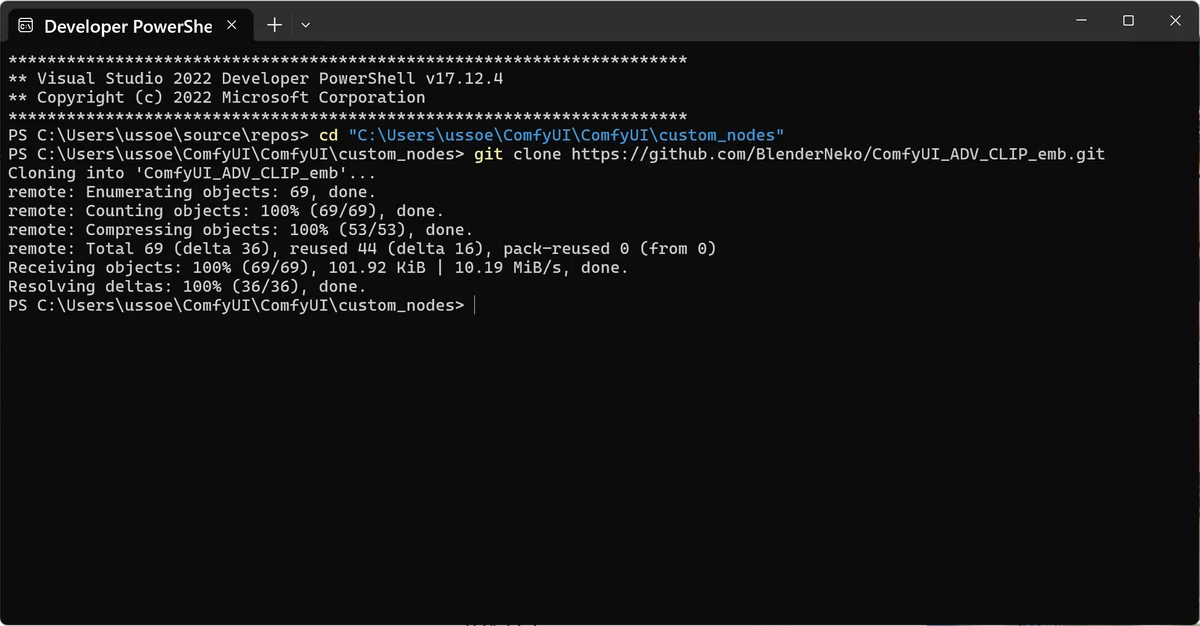Click the "cd" command on the source\repos prompt line
This screenshot has height=626, width=1200.
(328, 135)
